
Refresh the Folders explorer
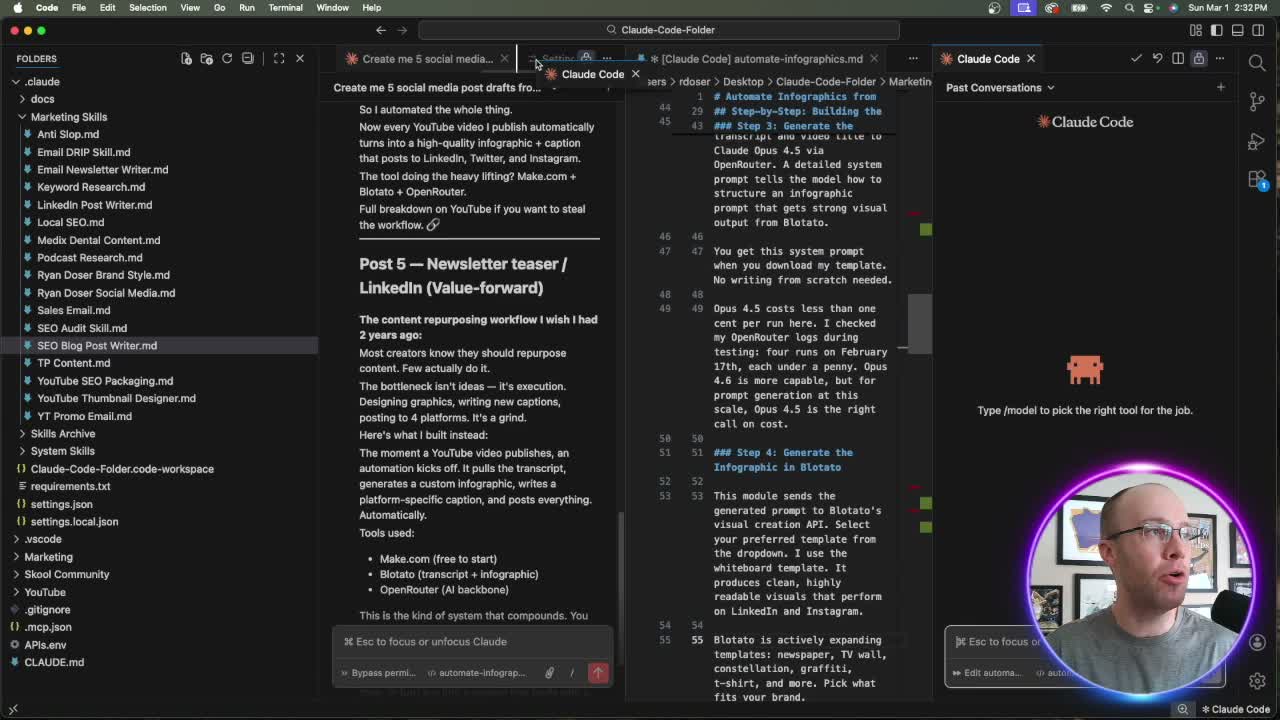tap(227, 58)
